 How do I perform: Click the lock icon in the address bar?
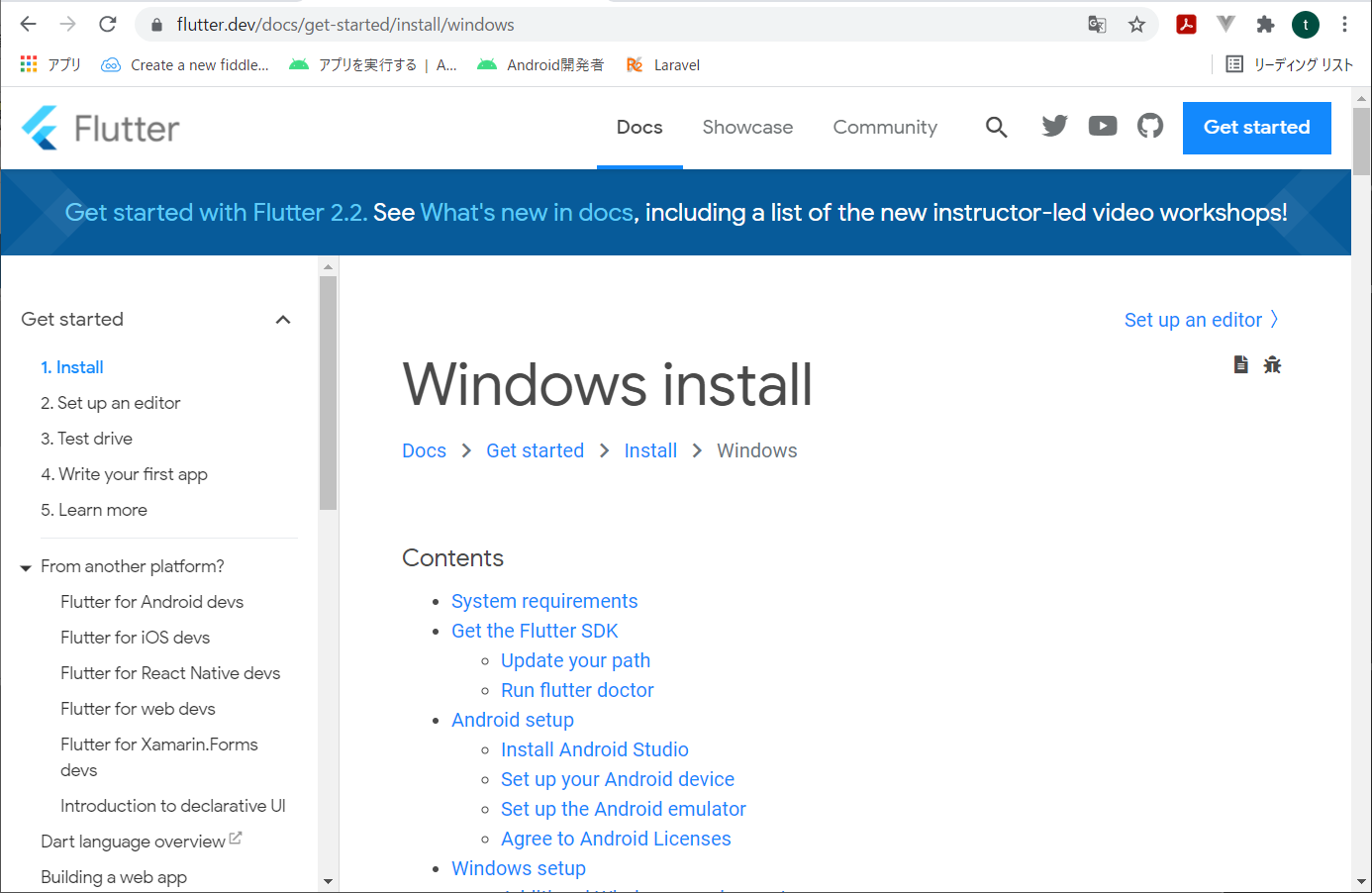156,25
